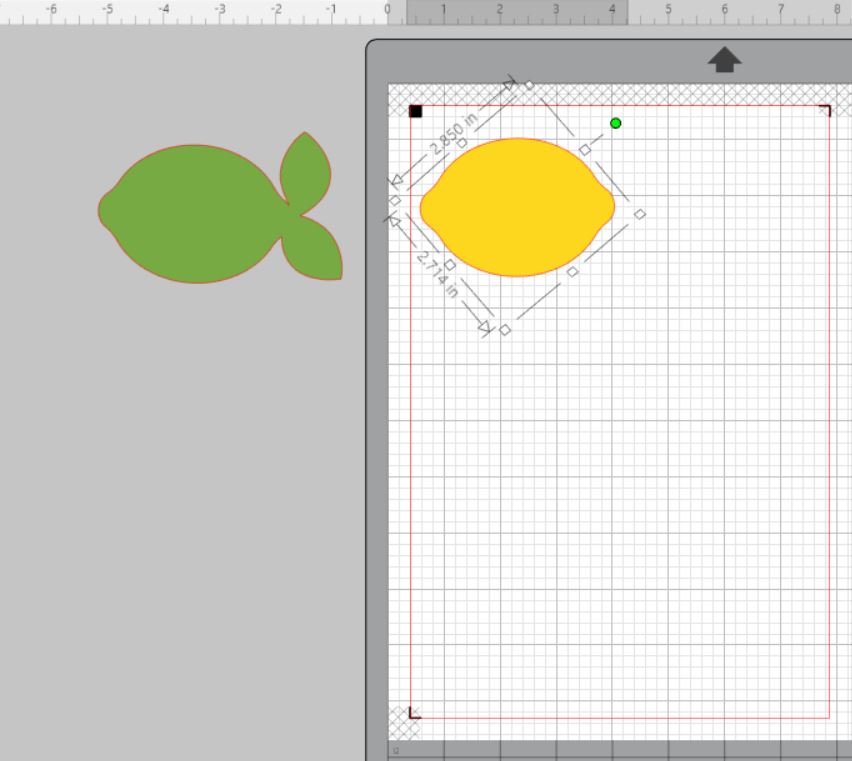
Task: Click the bottom-left corner registration mark
Action: pyautogui.click(x=415, y=712)
